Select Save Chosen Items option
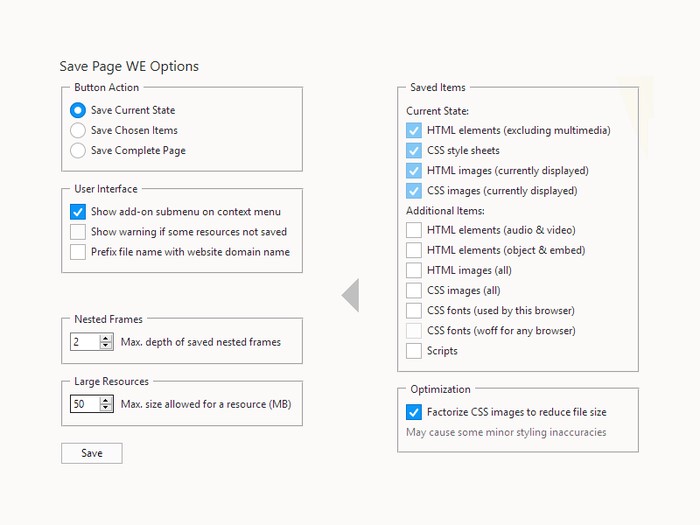 pos(78,130)
